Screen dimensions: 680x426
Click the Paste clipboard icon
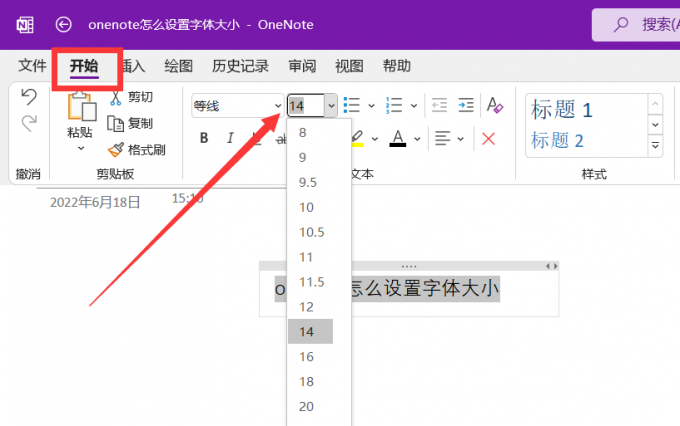tap(82, 106)
